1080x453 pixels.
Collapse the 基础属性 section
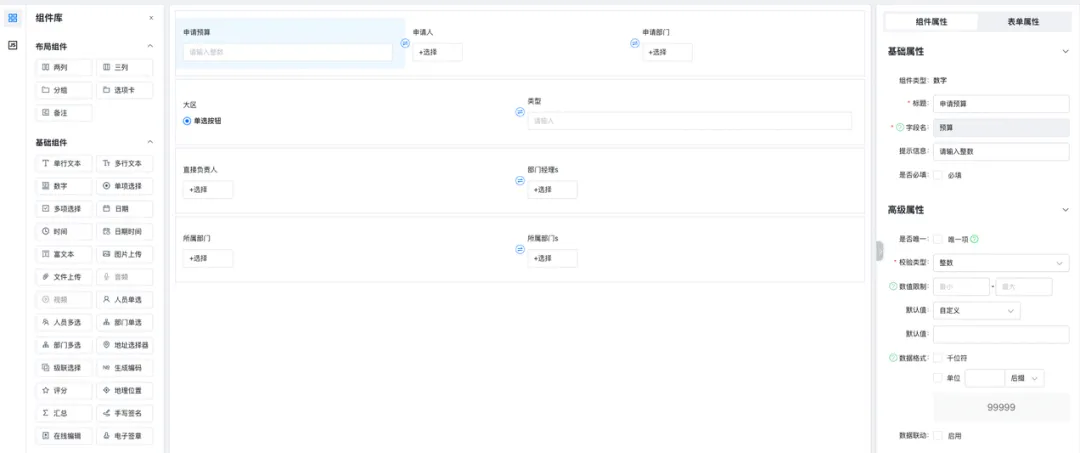(x=1064, y=51)
